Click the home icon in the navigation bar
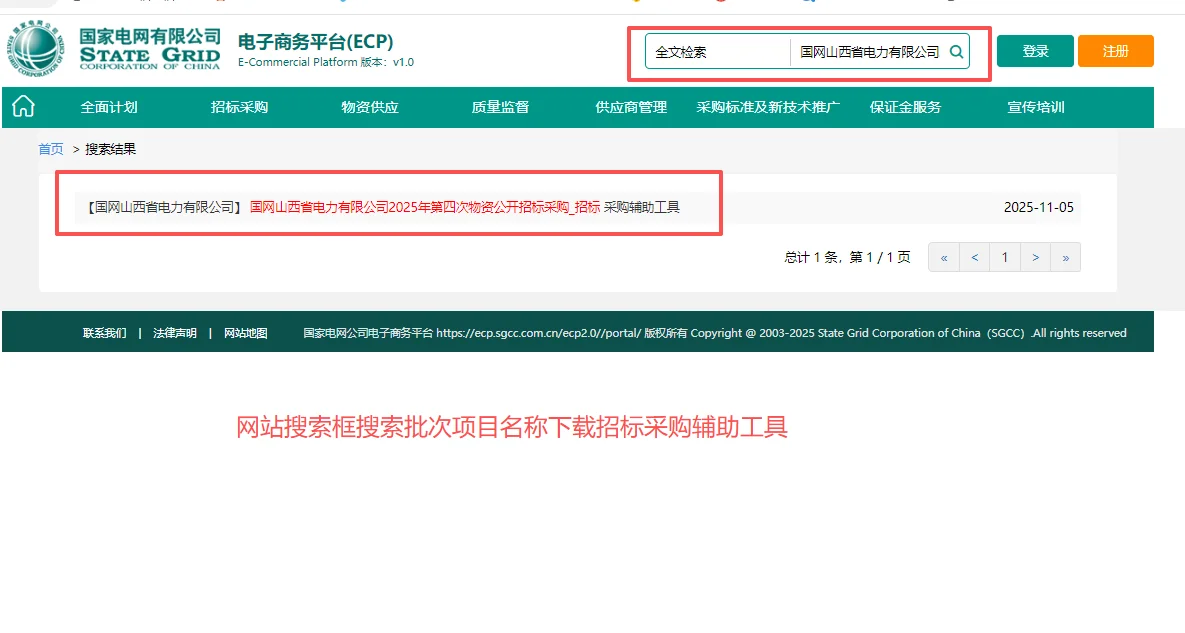The height and width of the screenshot is (633, 1185). [x=22, y=107]
